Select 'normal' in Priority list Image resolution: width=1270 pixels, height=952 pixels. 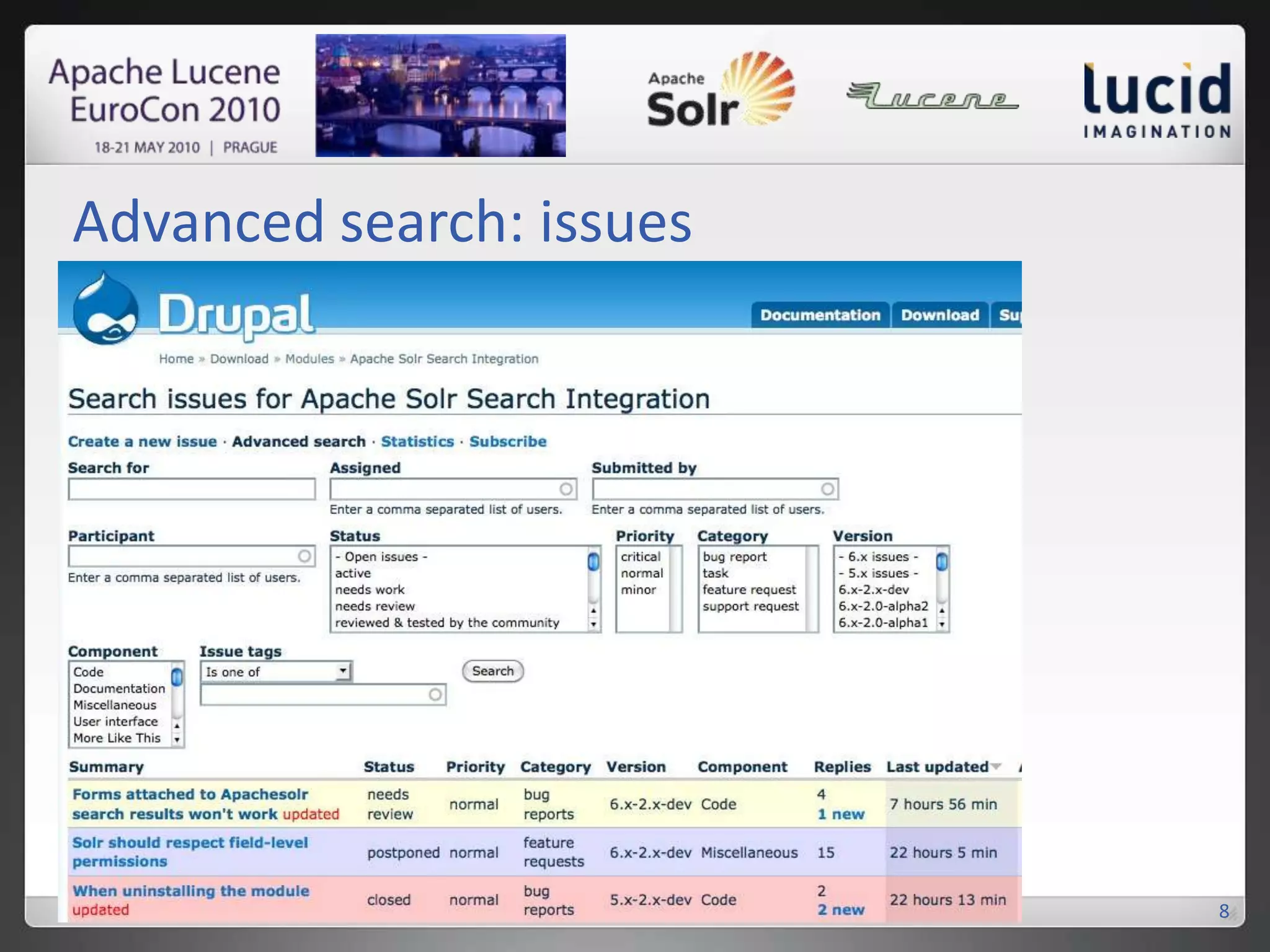pyautogui.click(x=643, y=573)
